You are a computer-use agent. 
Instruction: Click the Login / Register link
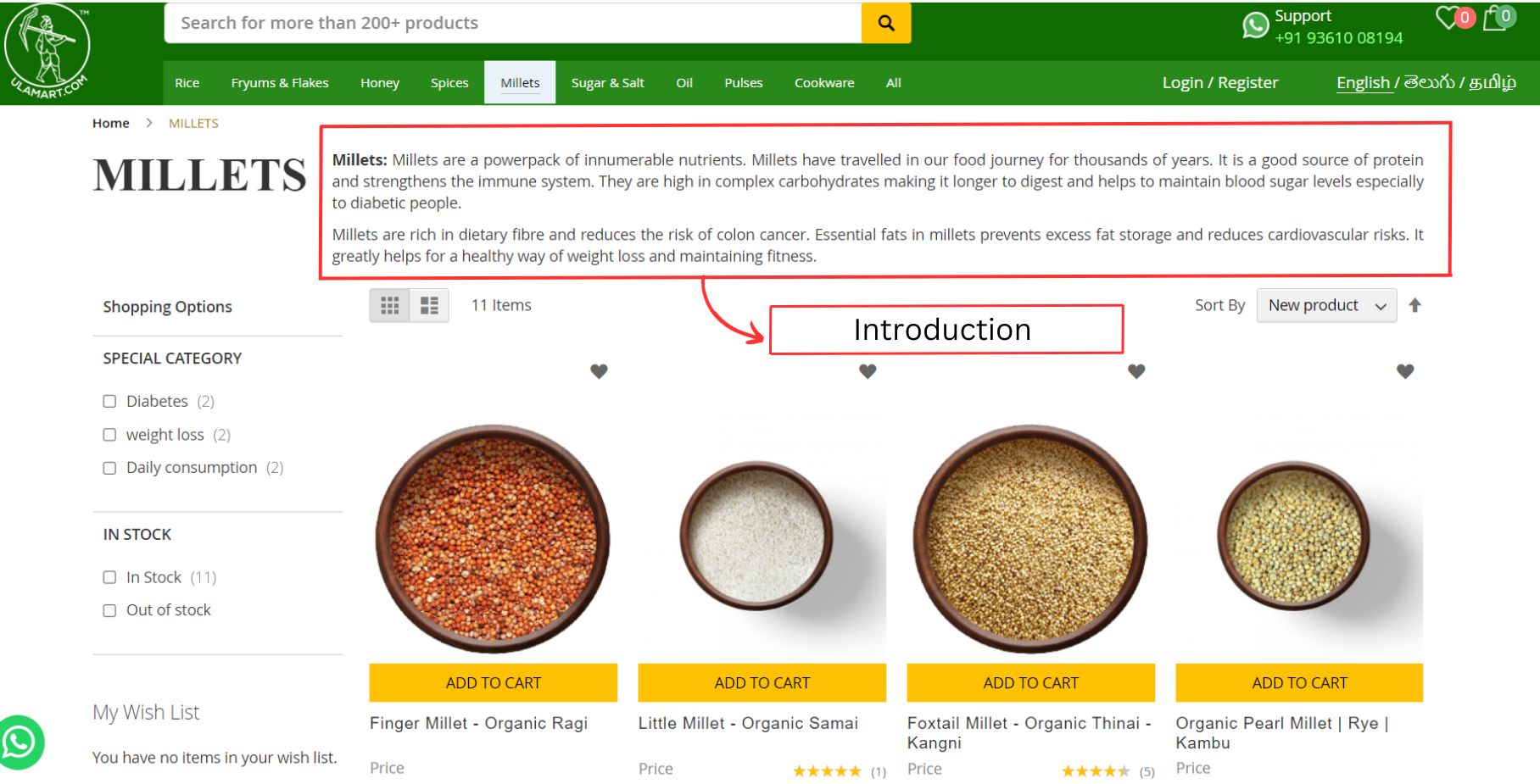coord(1220,82)
